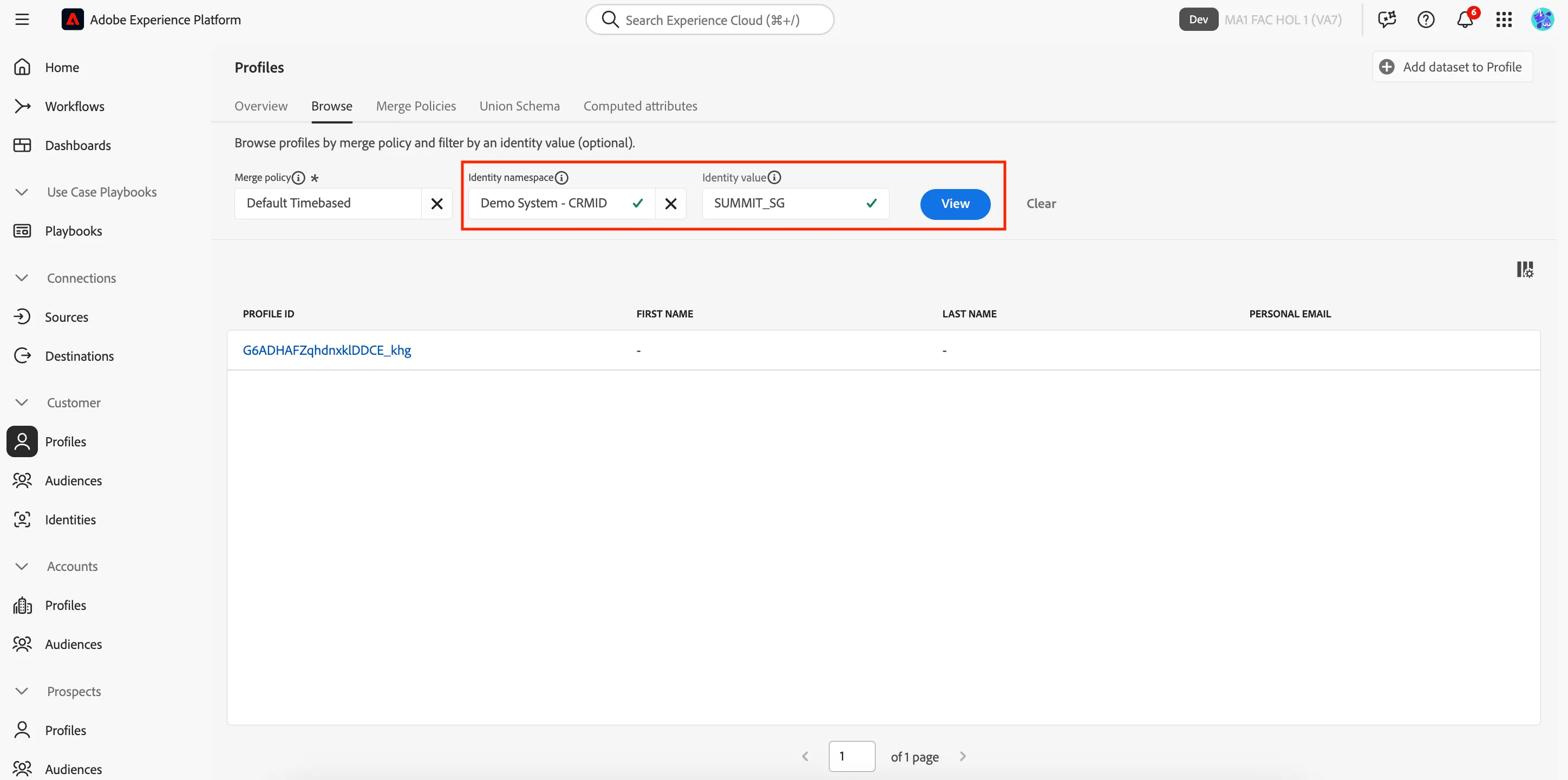Open the apps grid switcher
The image size is (1568, 780).
click(x=1504, y=19)
